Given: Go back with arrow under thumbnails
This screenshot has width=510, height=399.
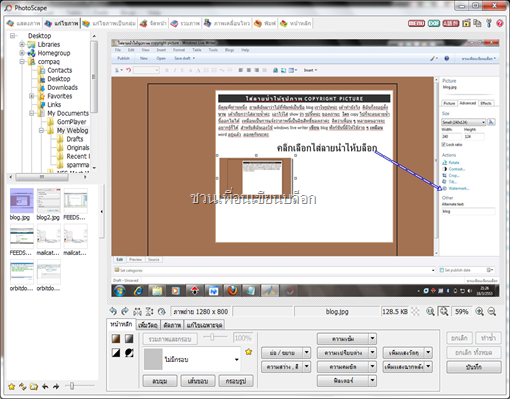Looking at the screenshot, I should 45,387.
